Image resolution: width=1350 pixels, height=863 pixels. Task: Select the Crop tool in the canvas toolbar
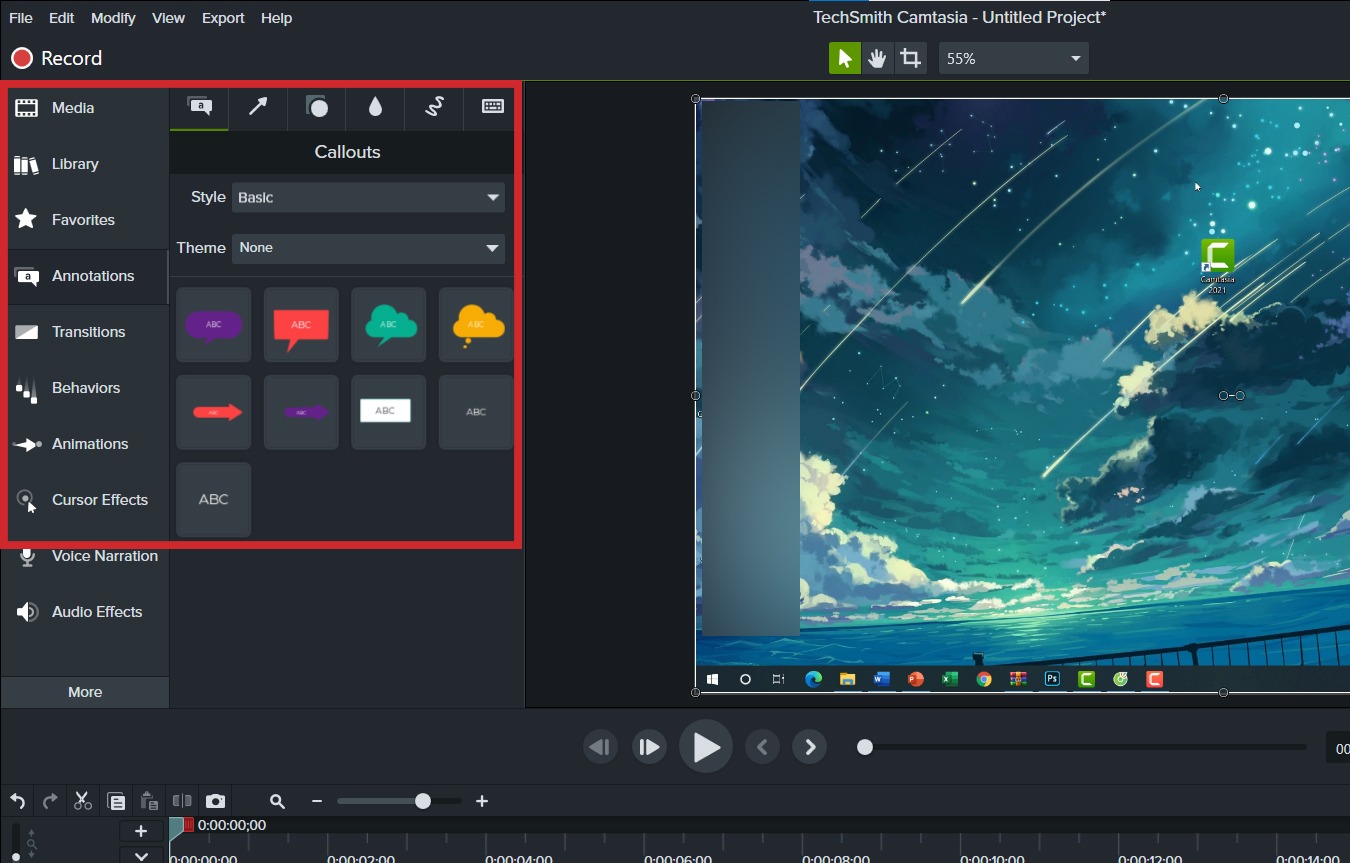pos(910,57)
